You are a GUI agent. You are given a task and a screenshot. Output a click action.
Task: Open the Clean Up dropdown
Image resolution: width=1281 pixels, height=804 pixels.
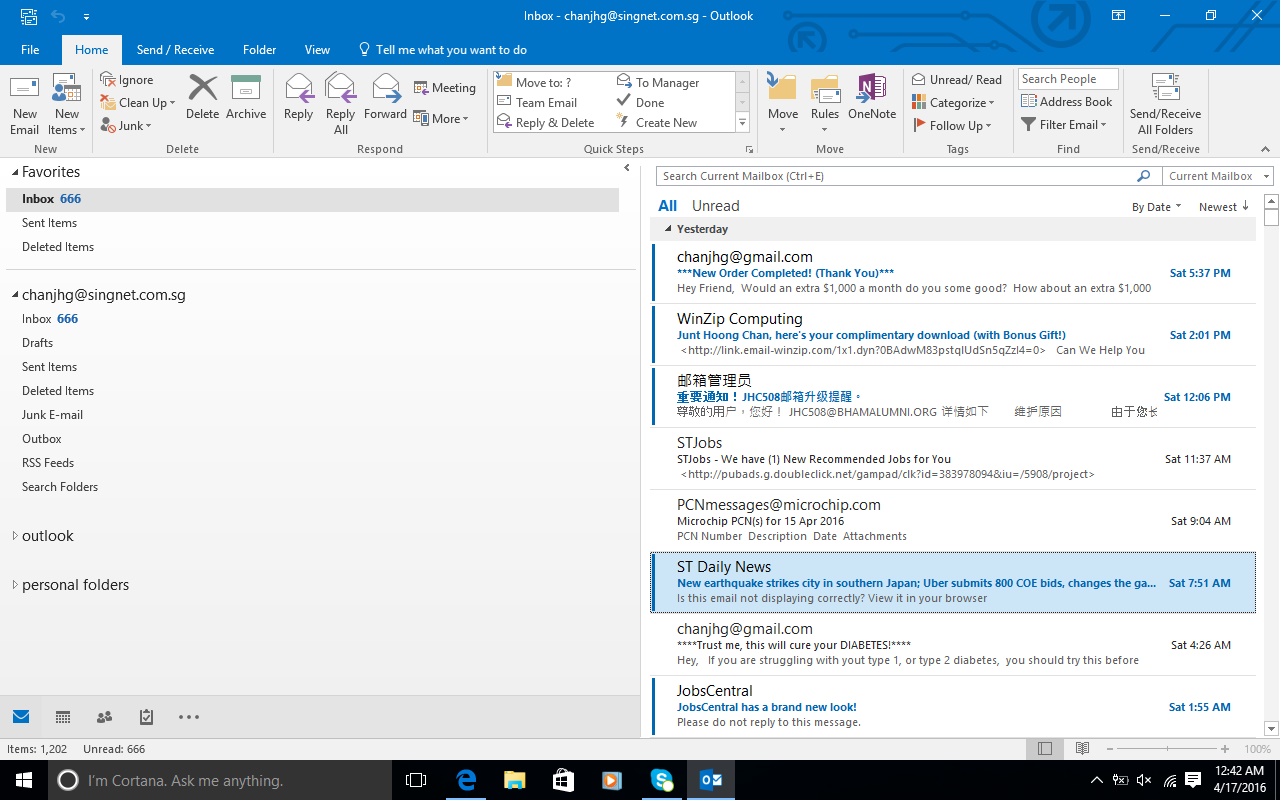tap(138, 103)
